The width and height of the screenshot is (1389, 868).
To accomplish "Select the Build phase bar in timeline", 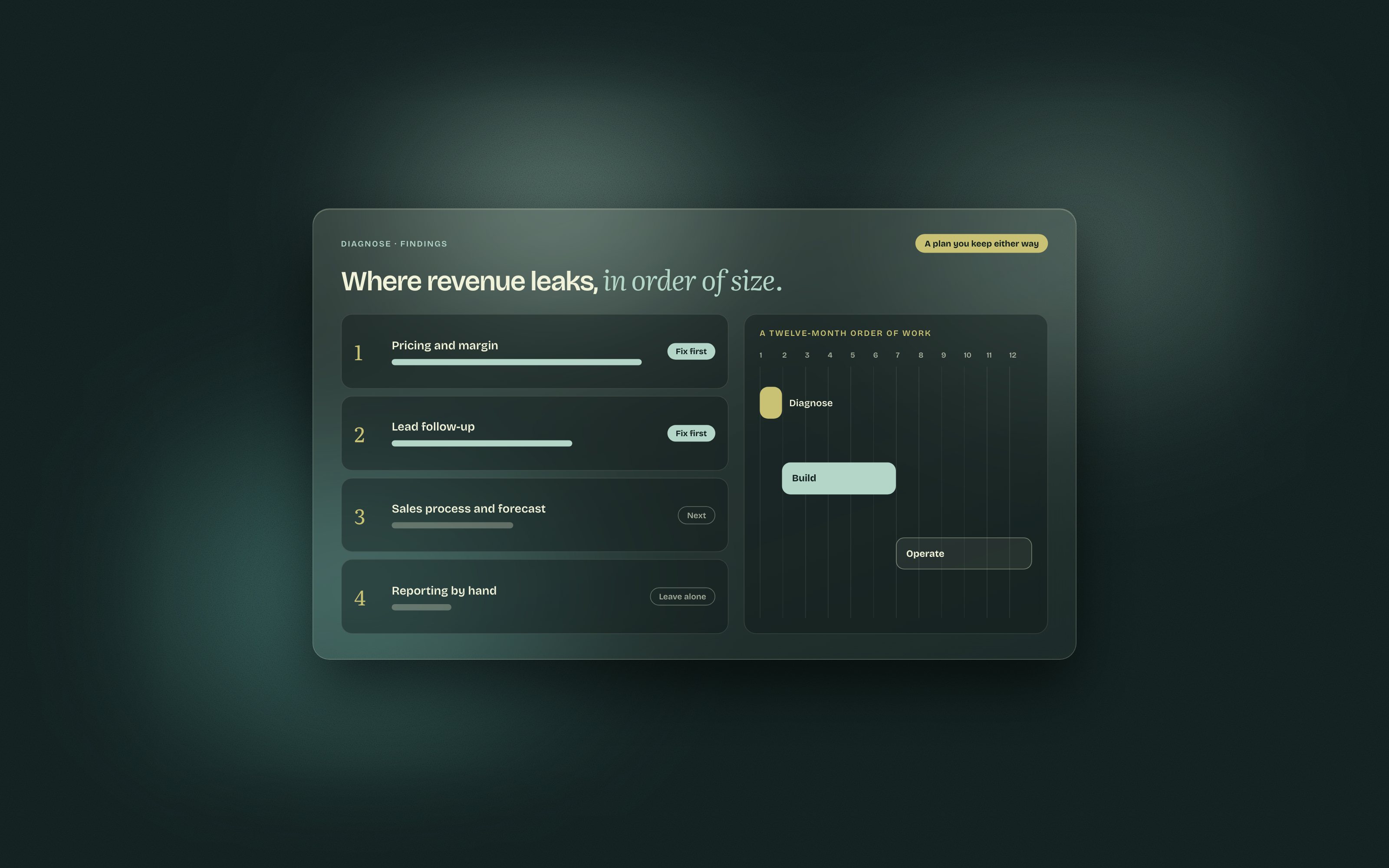I will point(839,478).
